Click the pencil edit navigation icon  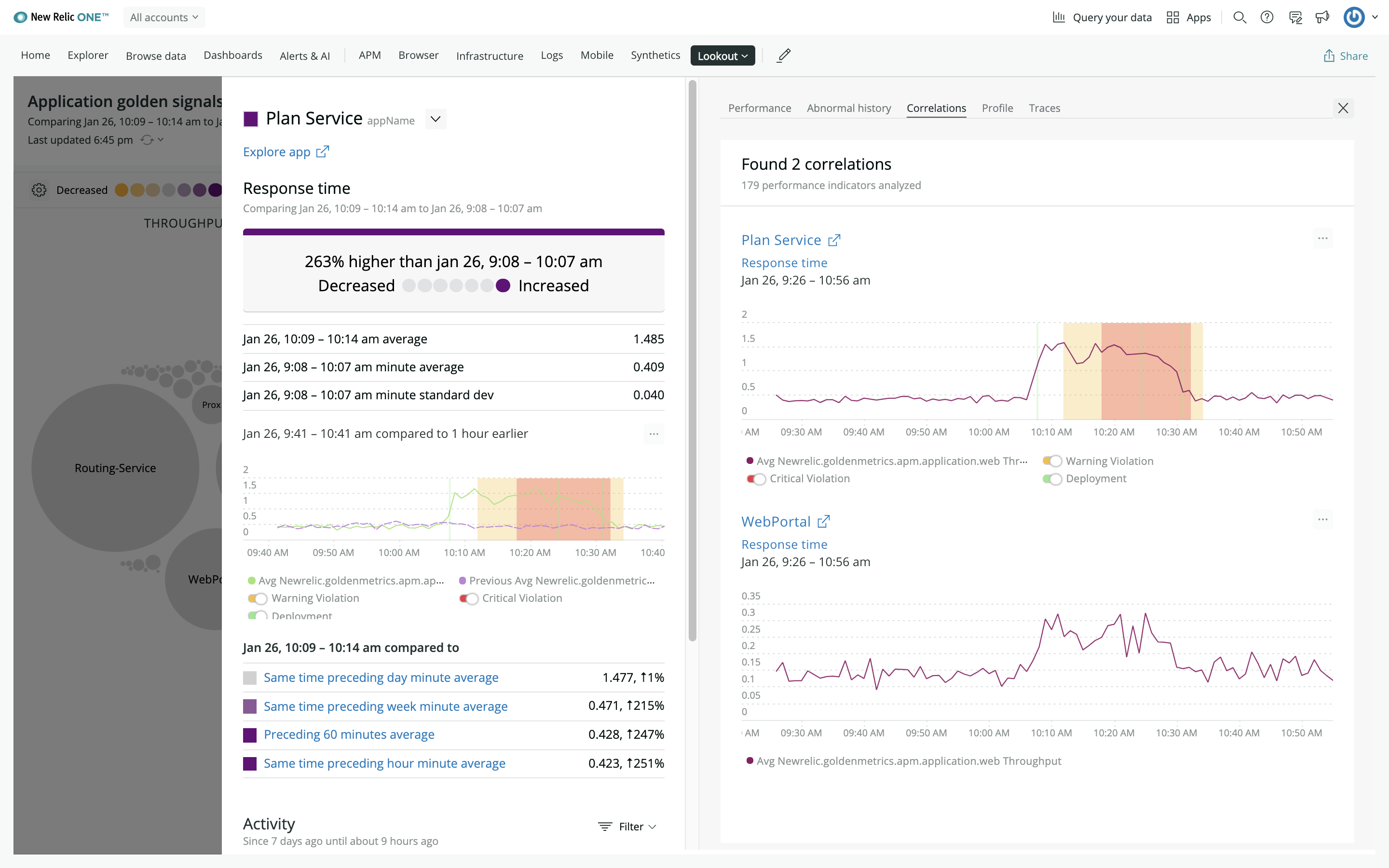tap(783, 55)
